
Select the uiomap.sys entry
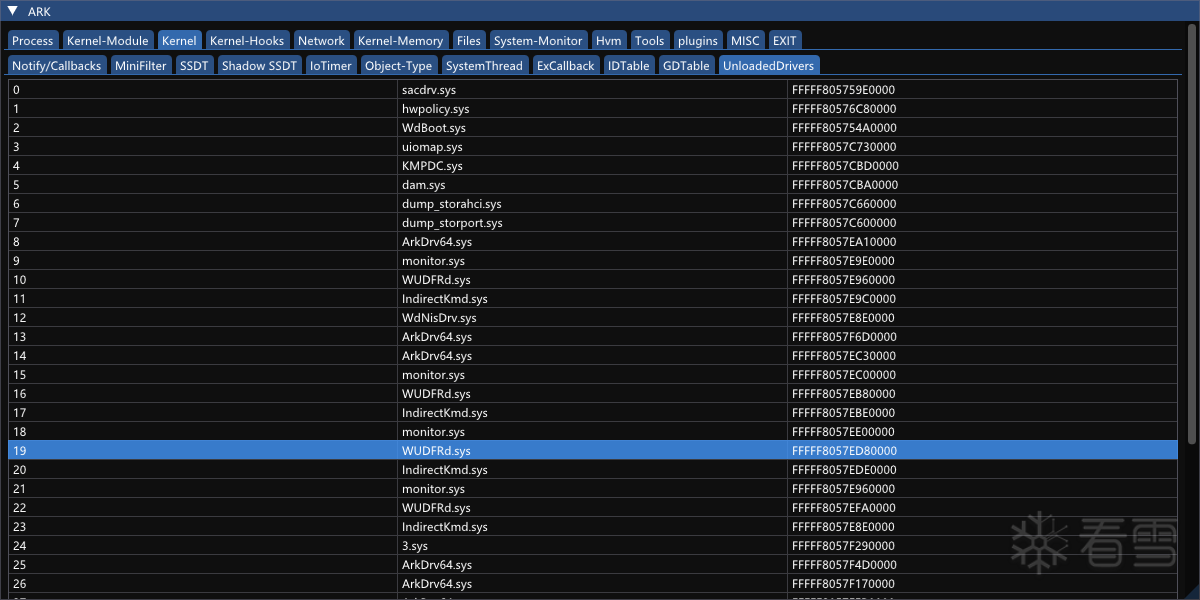point(432,147)
